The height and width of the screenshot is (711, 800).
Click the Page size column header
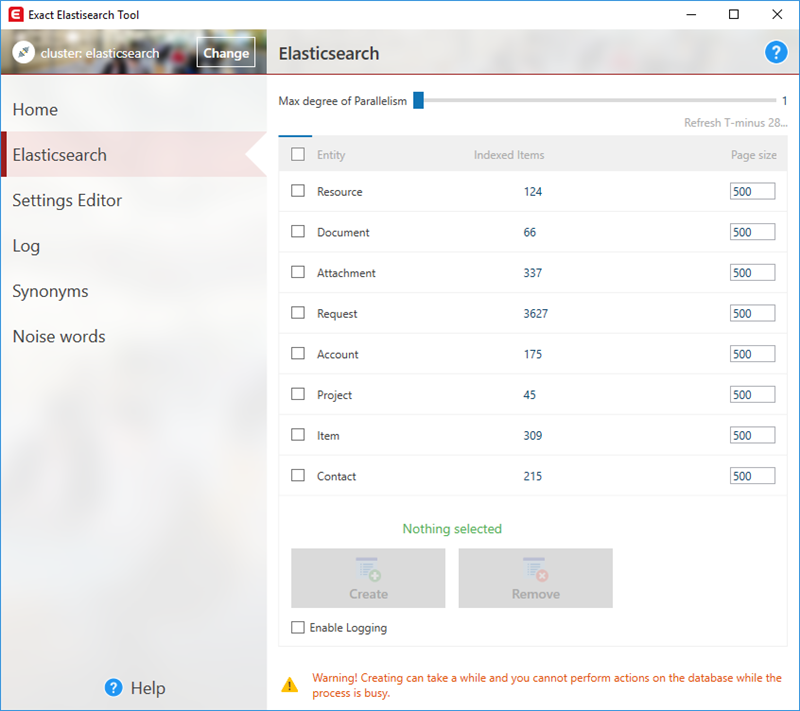click(754, 155)
